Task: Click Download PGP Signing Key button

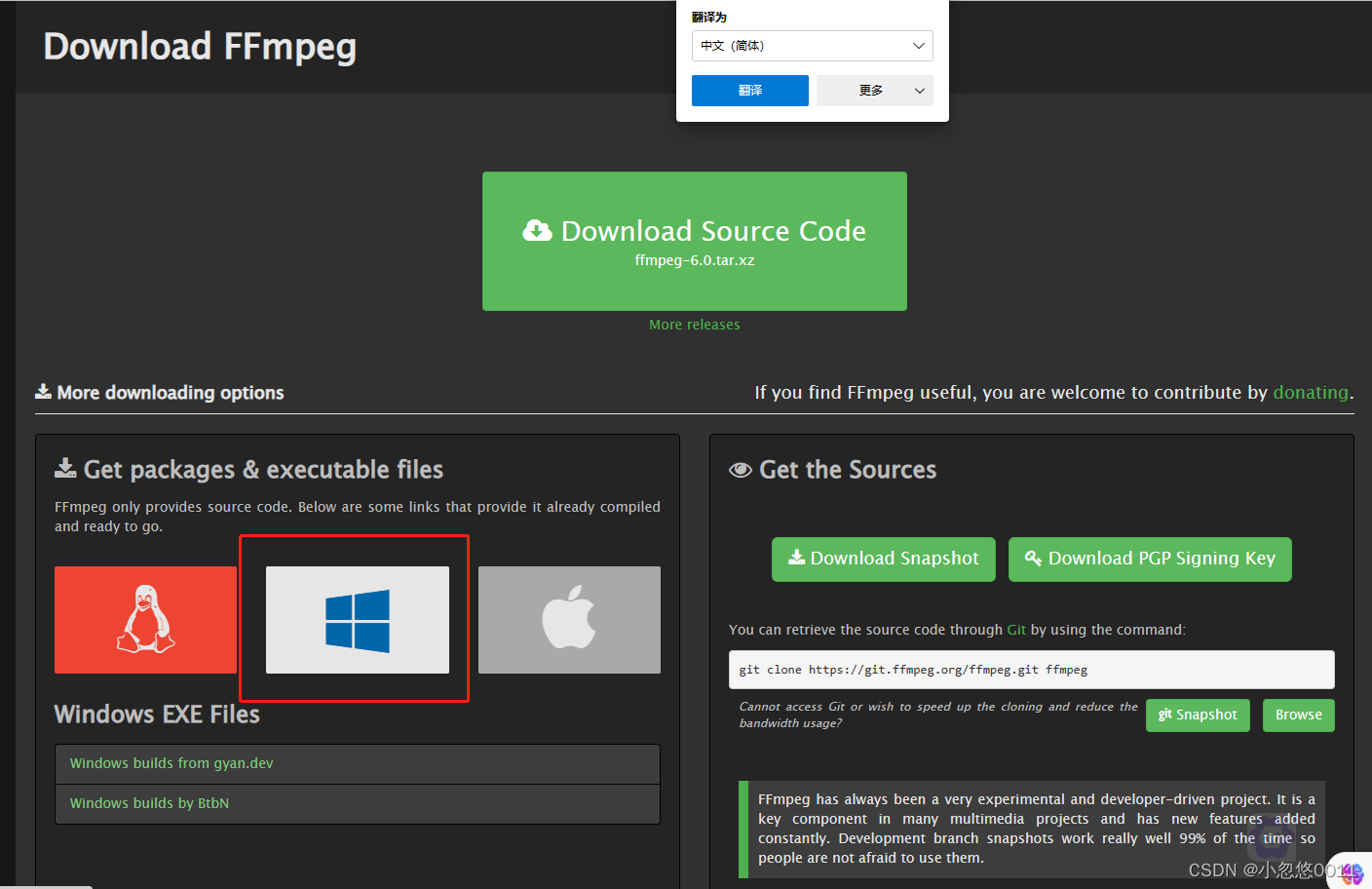Action: [1150, 560]
